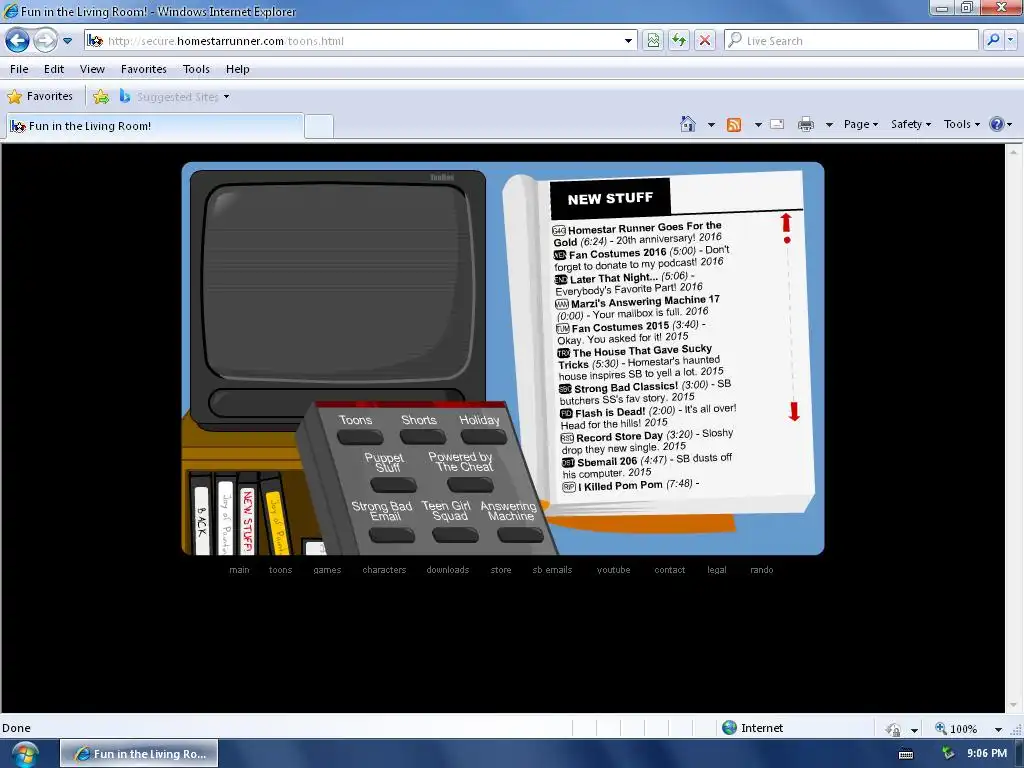Open the Tools command bar menu
Viewport: 1024px width, 768px height.
pos(961,124)
